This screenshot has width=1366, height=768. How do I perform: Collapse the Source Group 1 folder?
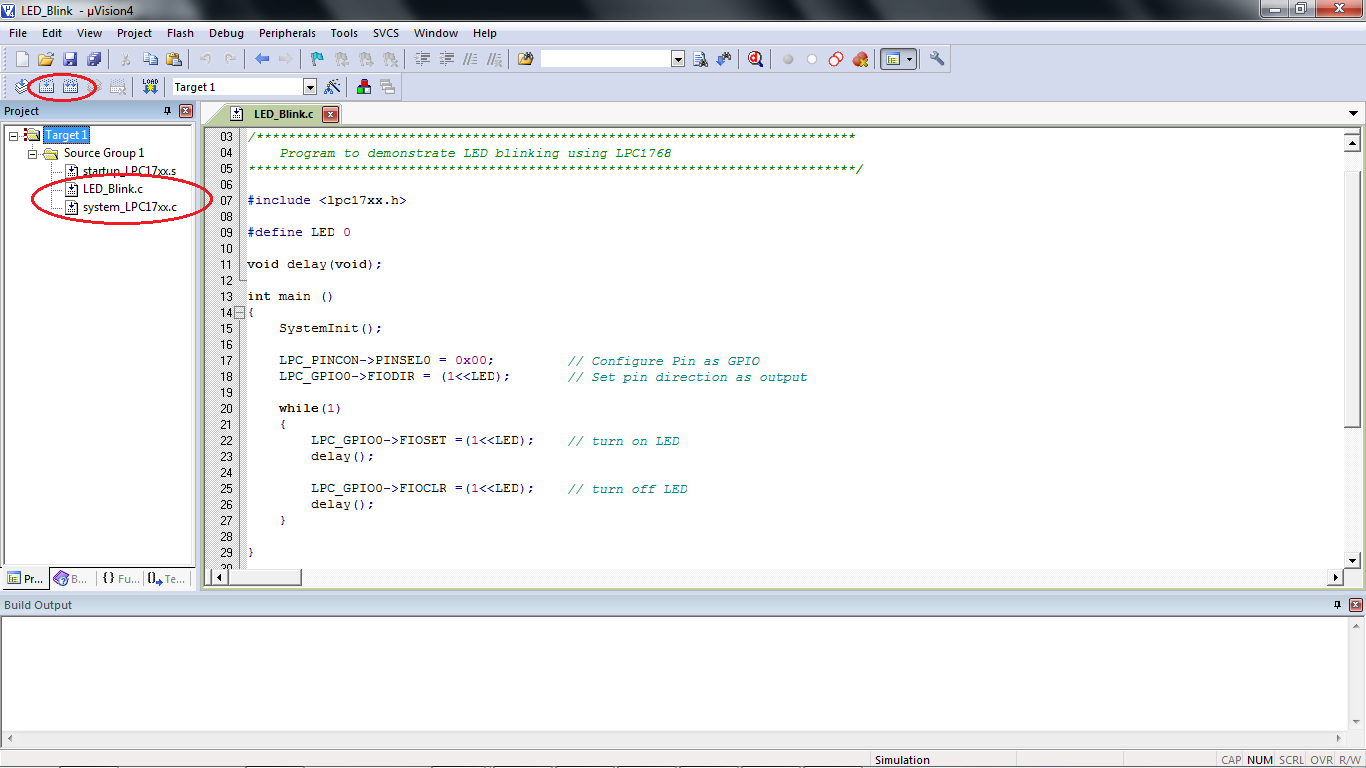[32, 153]
